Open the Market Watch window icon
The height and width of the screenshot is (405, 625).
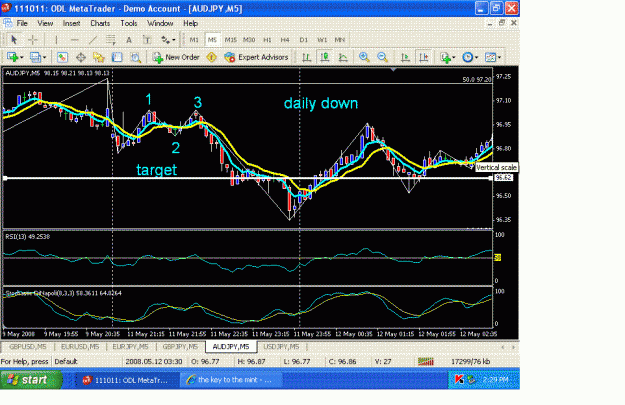click(x=62, y=57)
